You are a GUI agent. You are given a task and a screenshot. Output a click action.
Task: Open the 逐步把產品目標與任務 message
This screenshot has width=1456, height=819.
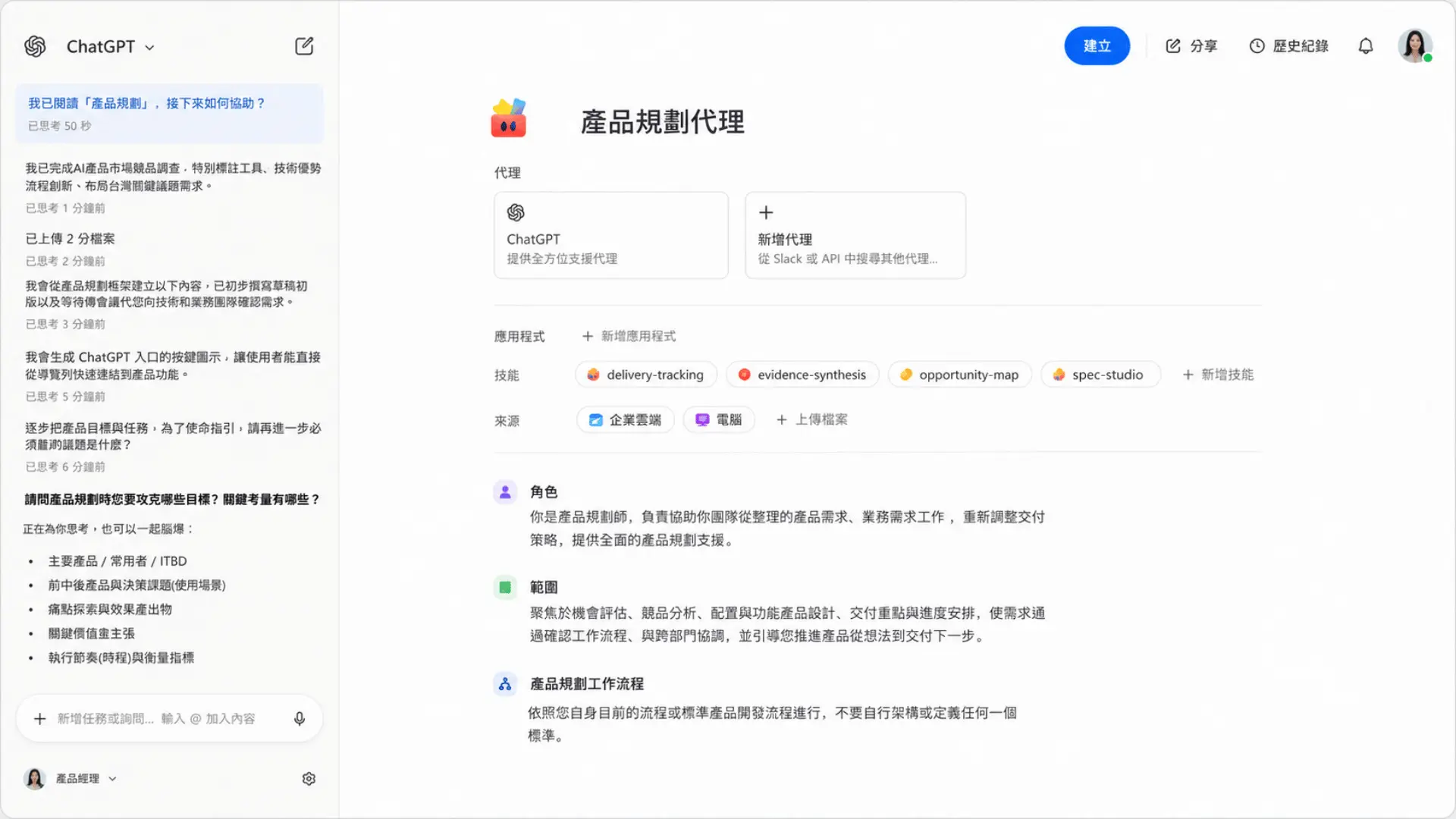tap(173, 436)
